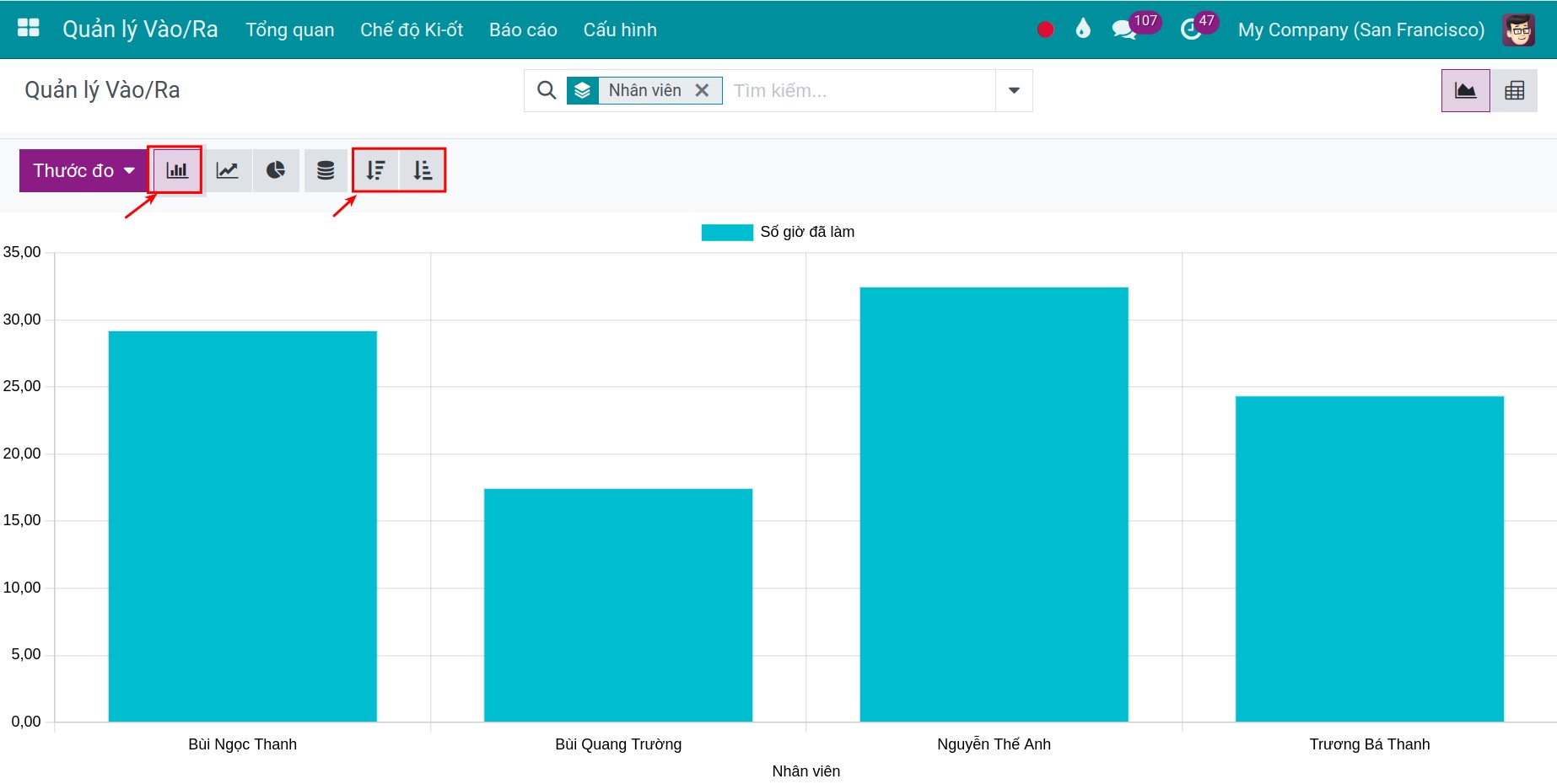This screenshot has width=1557, height=784.
Task: Click the Quản lý Vào/Ra app title
Action: click(x=140, y=30)
